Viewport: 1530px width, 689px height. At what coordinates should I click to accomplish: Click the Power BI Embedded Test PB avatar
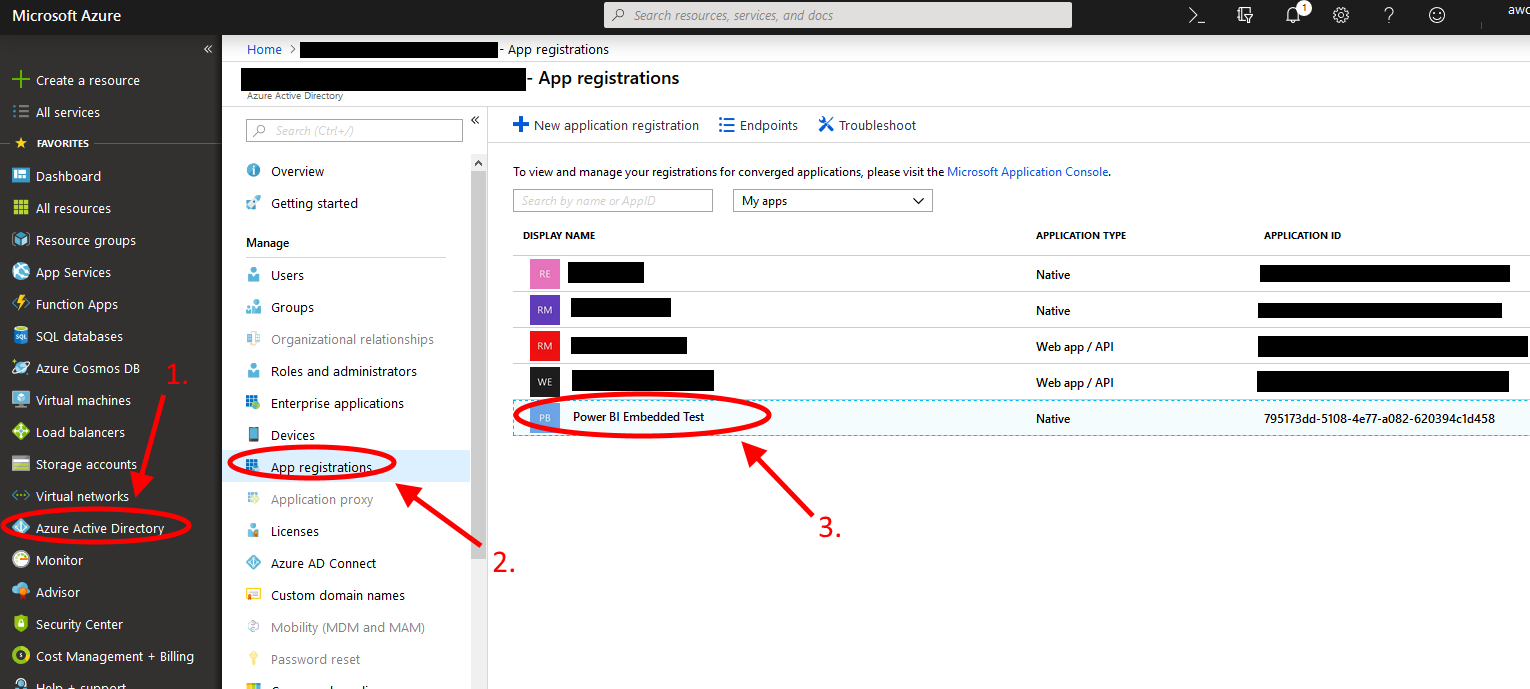pos(545,418)
